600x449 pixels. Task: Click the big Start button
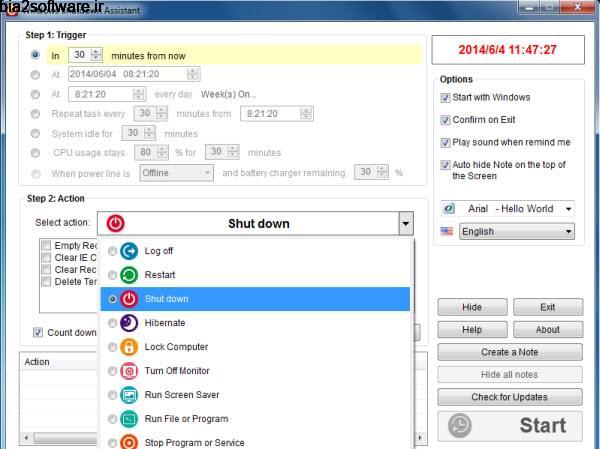(510, 426)
